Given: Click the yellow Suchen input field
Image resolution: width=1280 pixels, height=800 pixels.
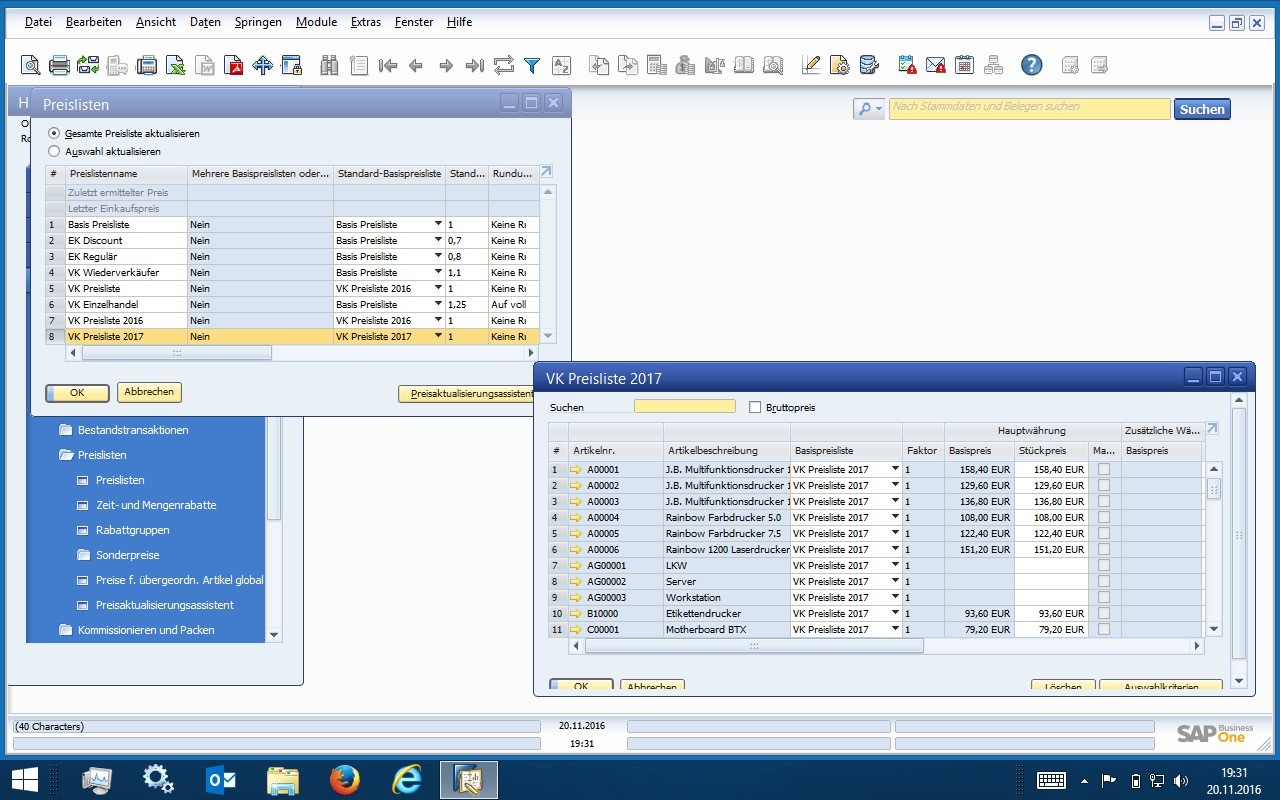Looking at the screenshot, I should tap(684, 406).
